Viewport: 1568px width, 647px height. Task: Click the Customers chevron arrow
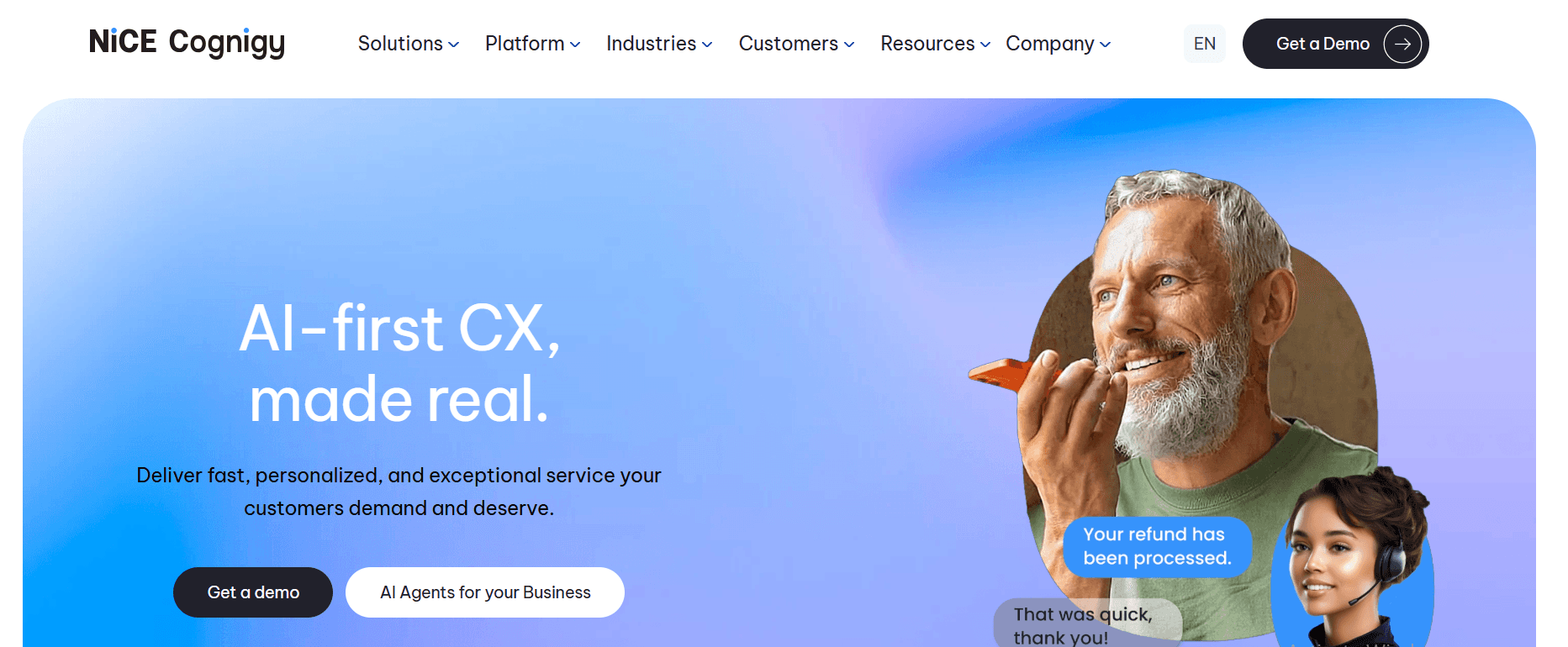pyautogui.click(x=849, y=45)
